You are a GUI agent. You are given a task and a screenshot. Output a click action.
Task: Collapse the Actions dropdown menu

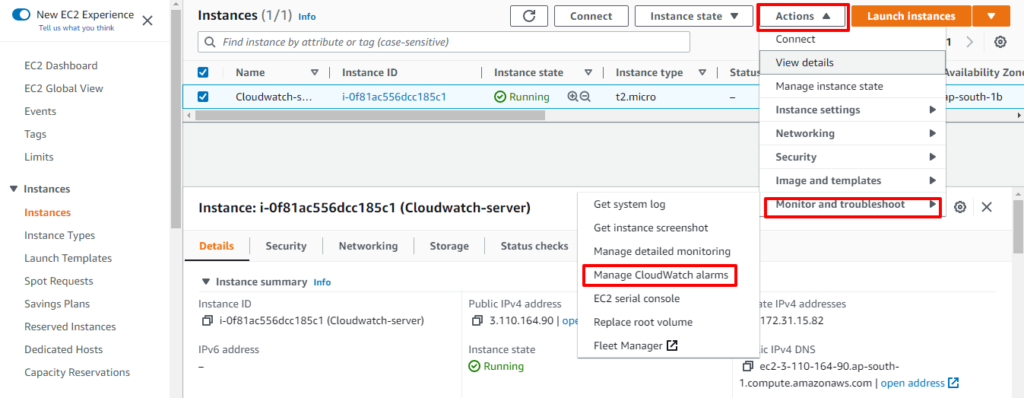803,16
